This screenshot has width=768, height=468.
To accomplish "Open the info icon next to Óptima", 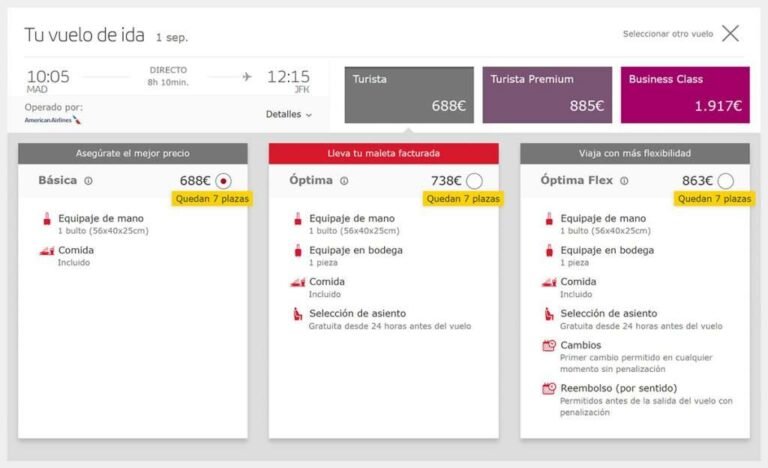I will [344, 181].
